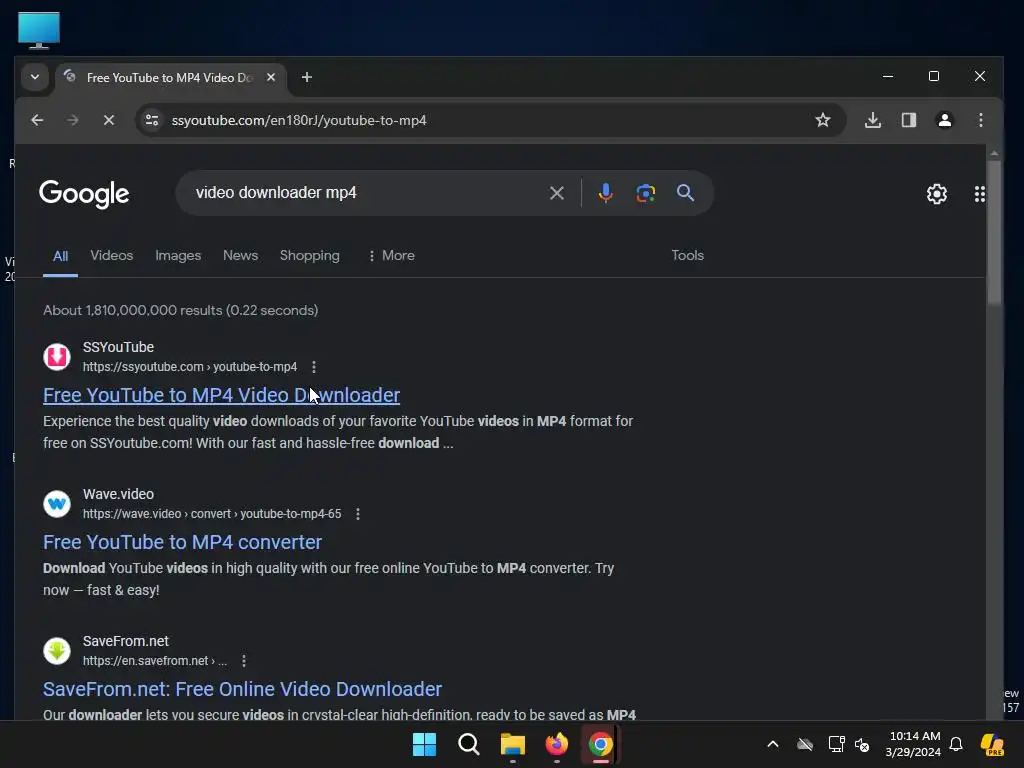Image resolution: width=1024 pixels, height=768 pixels.
Task: Click the SSYouTube site favicon
Action: tap(57, 357)
